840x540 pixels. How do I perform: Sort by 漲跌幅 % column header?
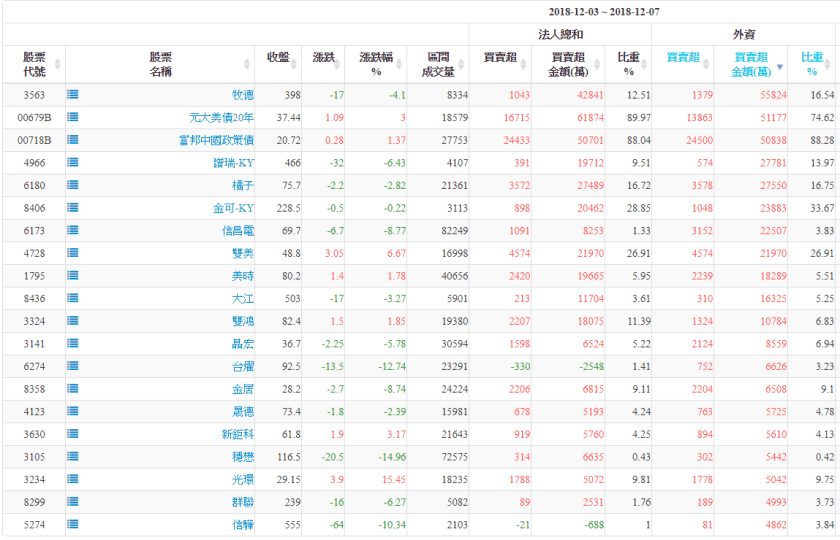(x=376, y=64)
